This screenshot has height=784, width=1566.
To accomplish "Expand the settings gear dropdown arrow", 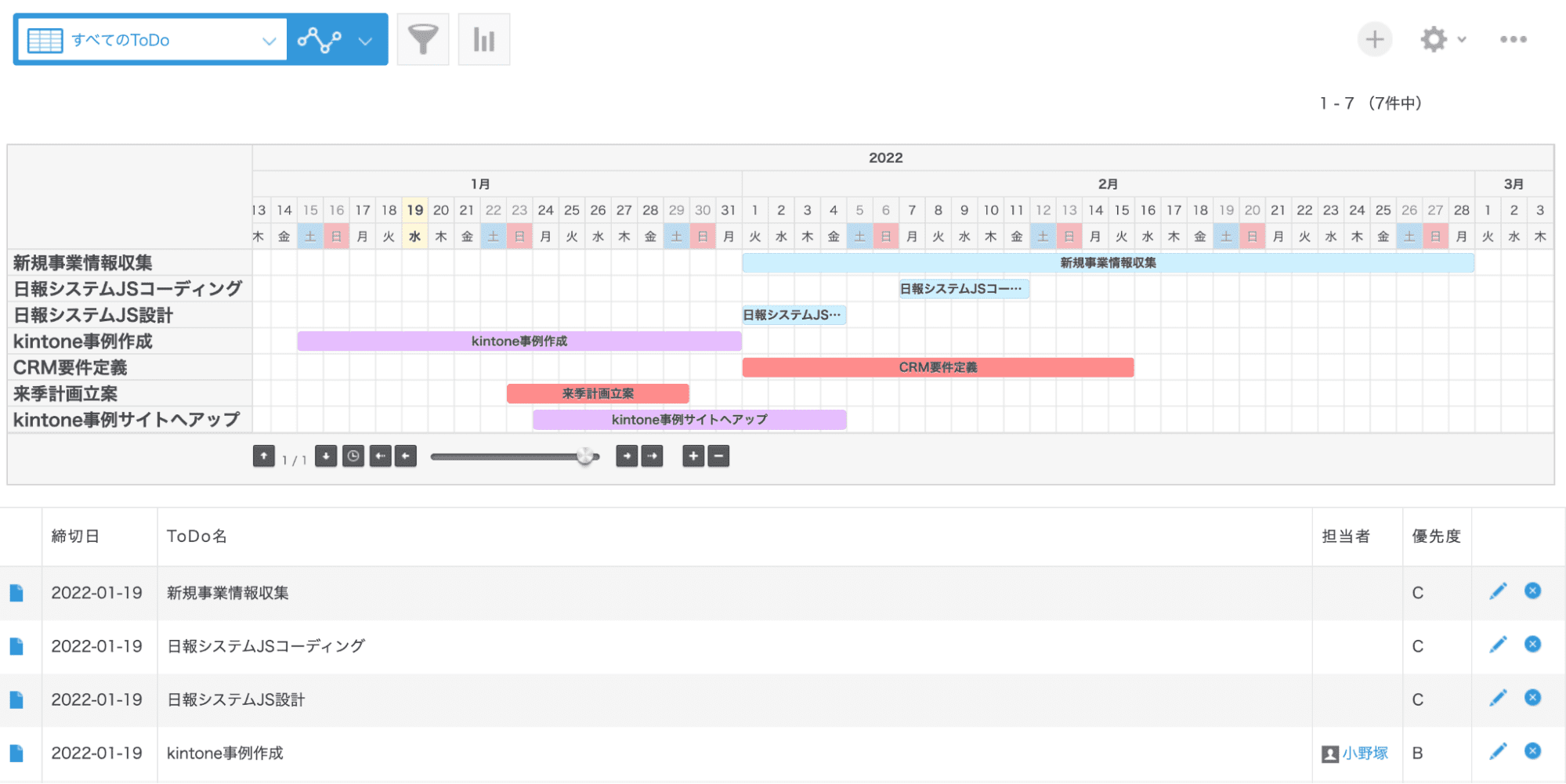I will (1462, 39).
